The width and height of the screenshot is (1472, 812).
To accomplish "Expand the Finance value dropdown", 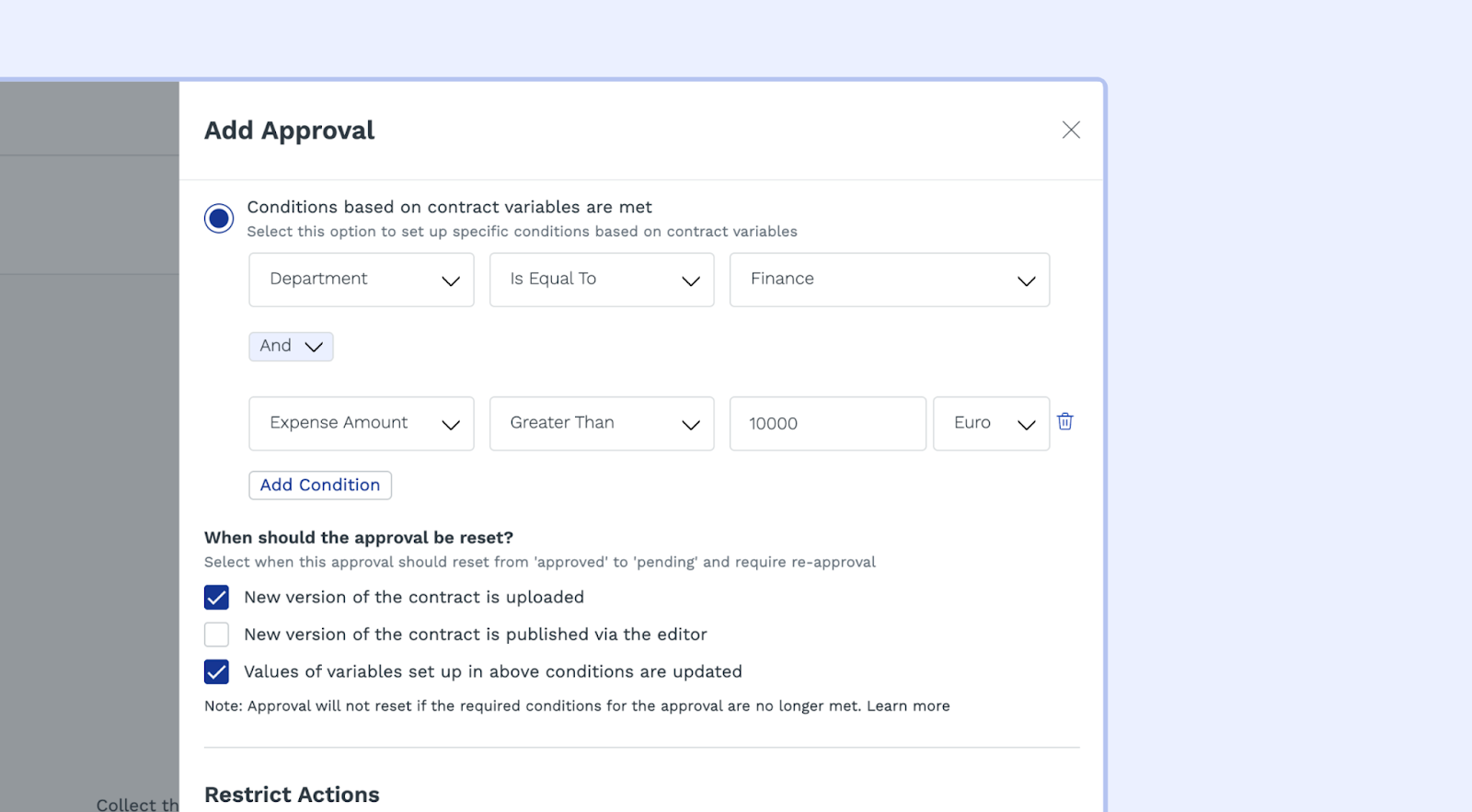I will coord(889,280).
